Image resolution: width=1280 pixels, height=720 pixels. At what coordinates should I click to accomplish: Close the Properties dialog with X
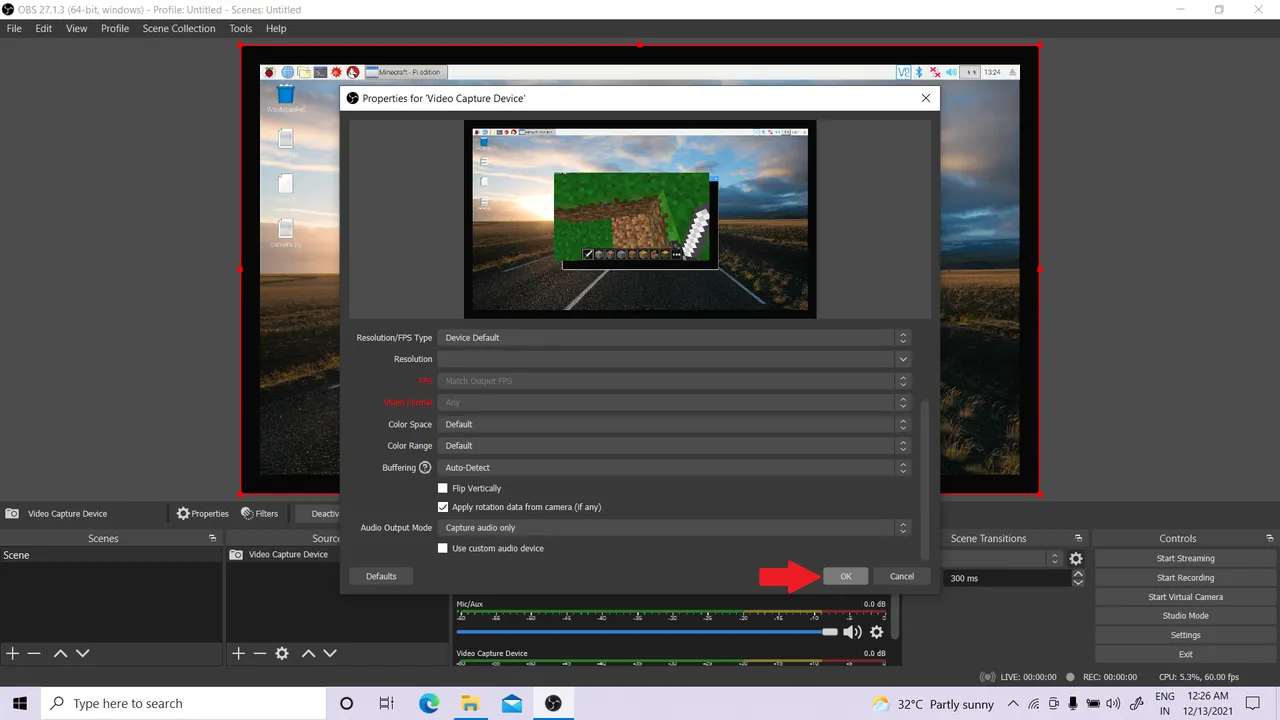click(x=925, y=98)
